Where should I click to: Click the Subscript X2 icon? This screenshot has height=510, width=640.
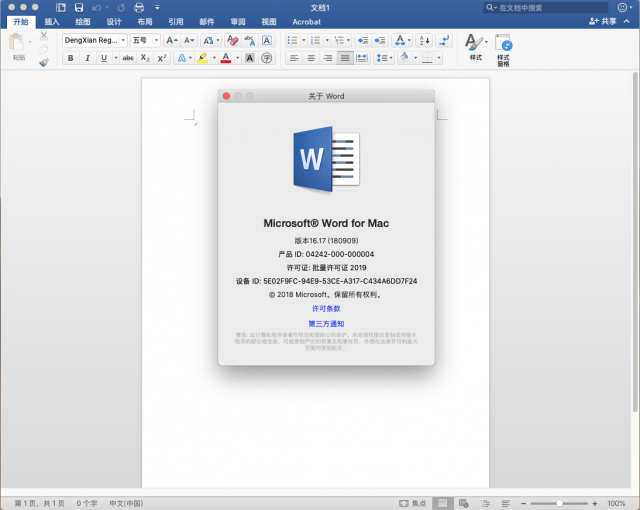145,58
